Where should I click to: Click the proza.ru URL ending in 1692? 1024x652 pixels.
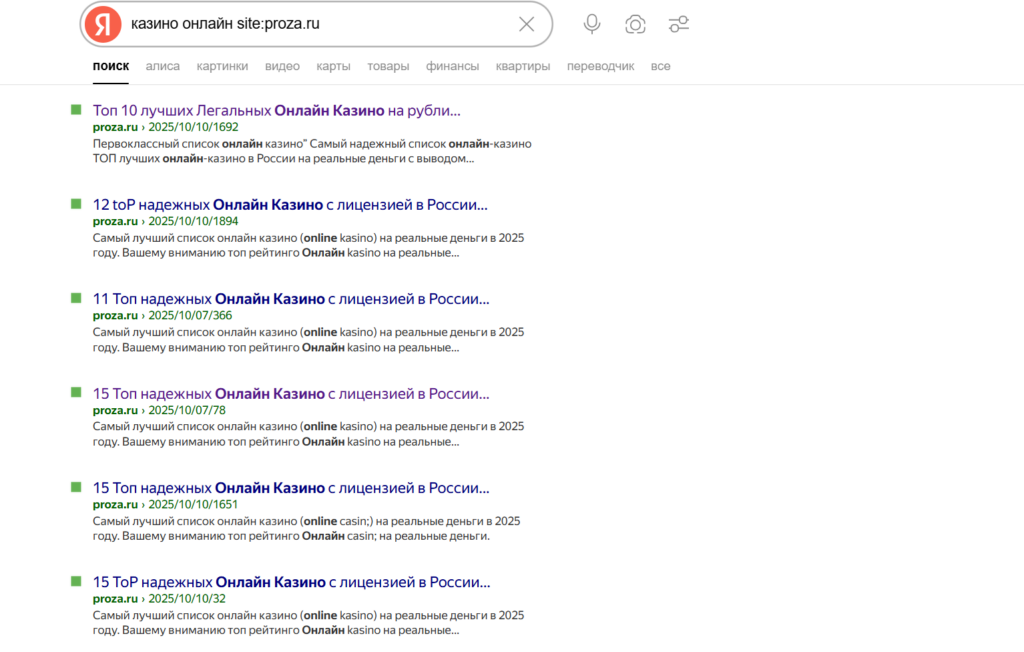[165, 127]
